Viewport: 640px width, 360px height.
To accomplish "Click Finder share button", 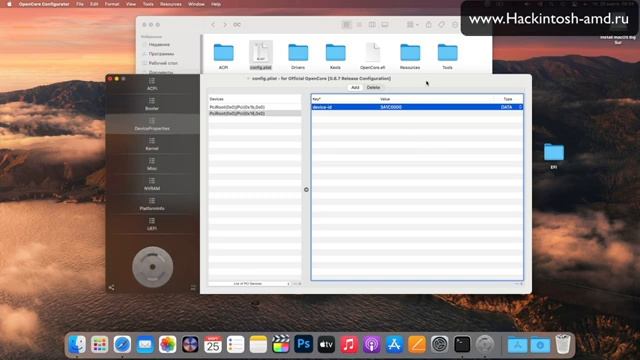I will coord(429,25).
